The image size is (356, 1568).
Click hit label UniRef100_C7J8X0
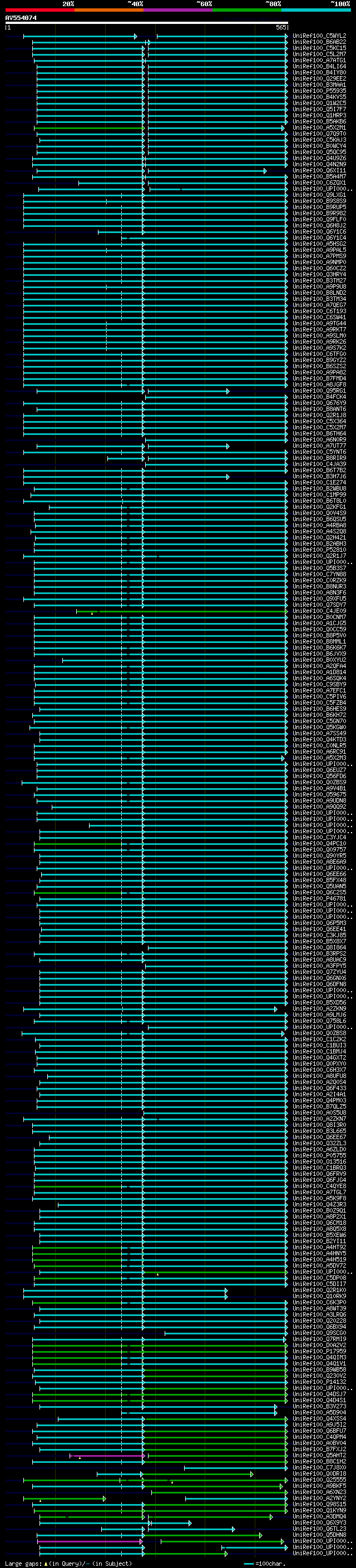(x=319, y=1467)
